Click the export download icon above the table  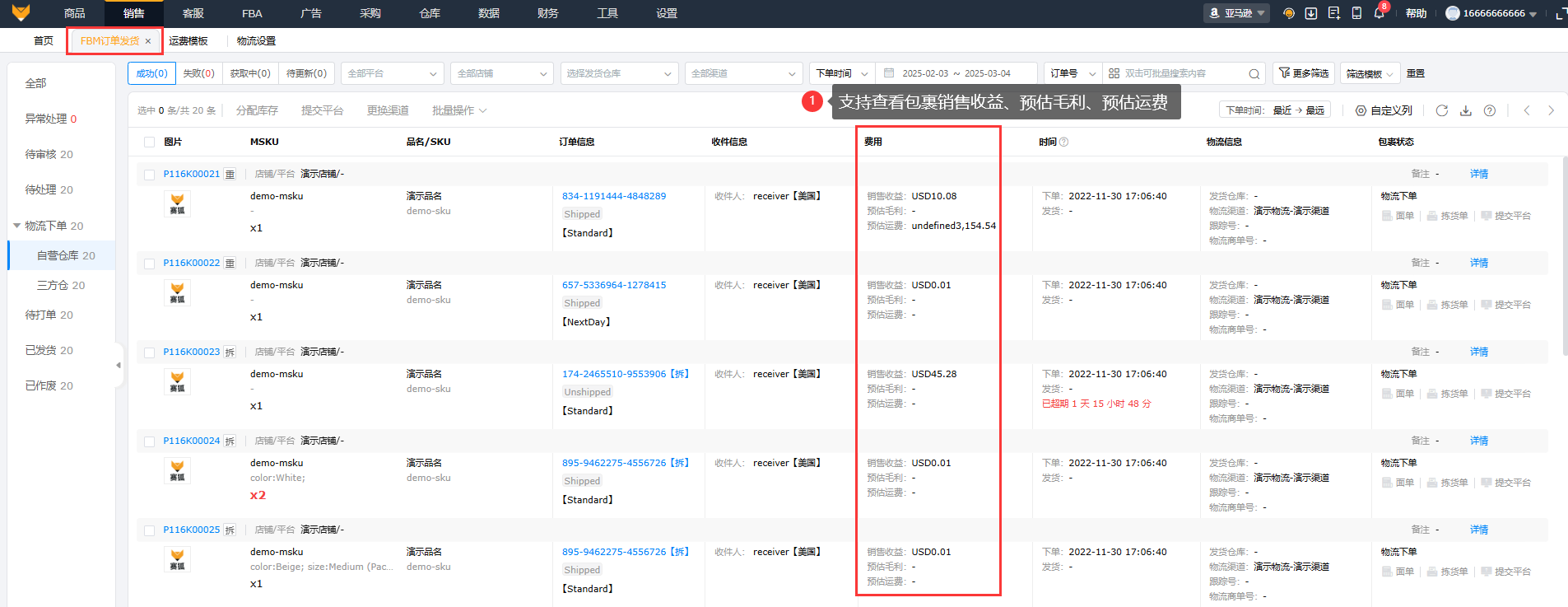pyautogui.click(x=1466, y=110)
